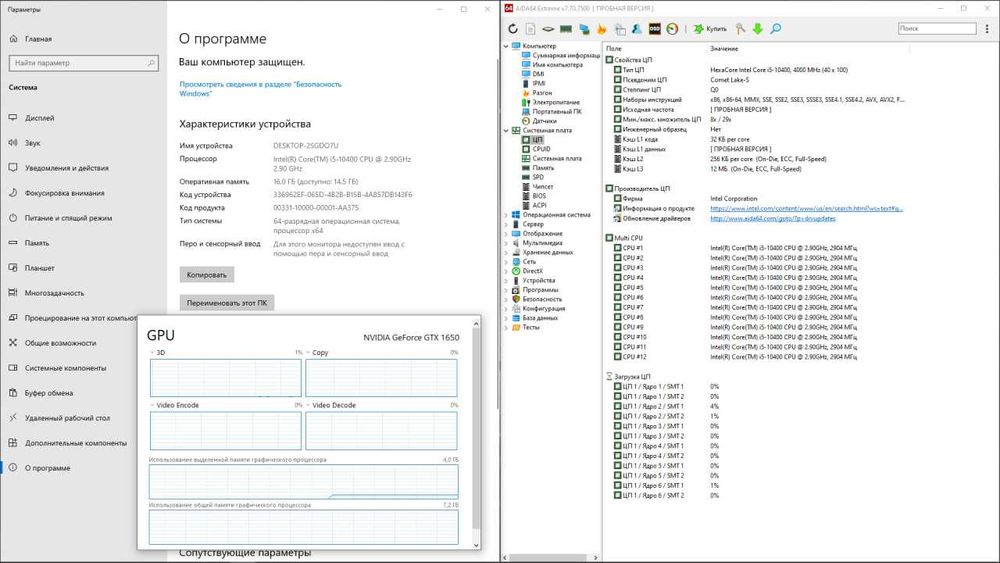Open the Report page icon in AIDA64 toolbar
Screen dimensions: 1000x563
(x=531, y=29)
